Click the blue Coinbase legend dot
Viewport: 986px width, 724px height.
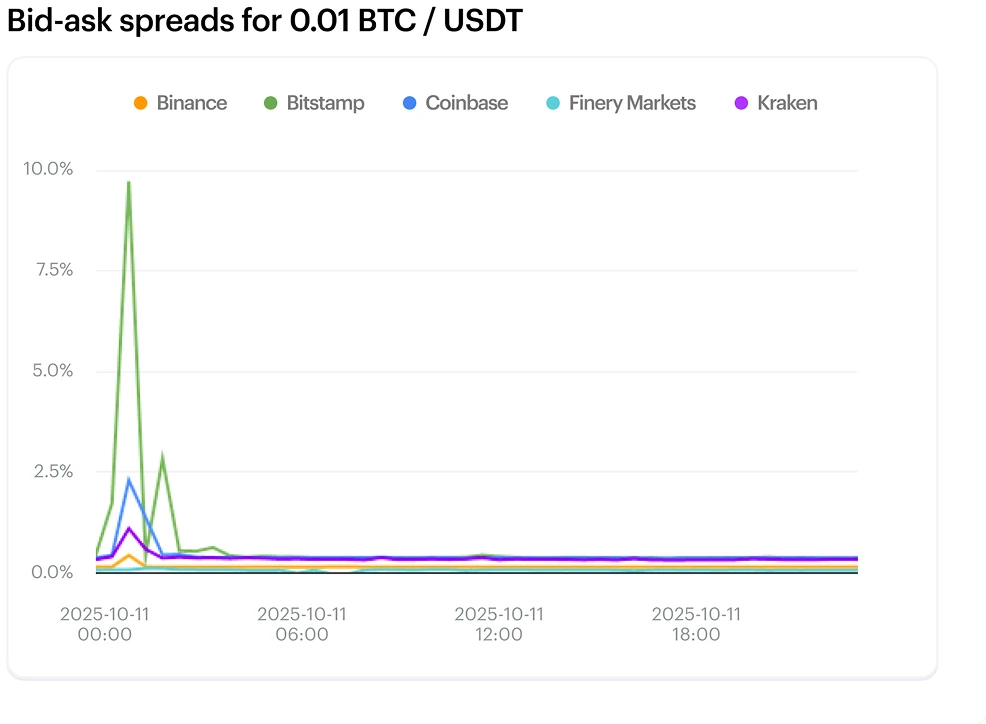(x=410, y=103)
